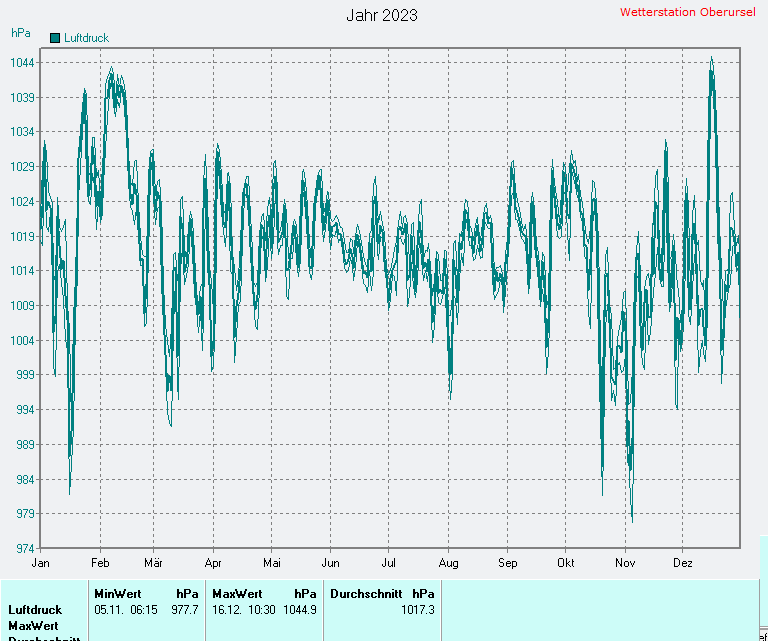Click the 1024 y-axis value
This screenshot has width=768, height=641.
[22, 202]
